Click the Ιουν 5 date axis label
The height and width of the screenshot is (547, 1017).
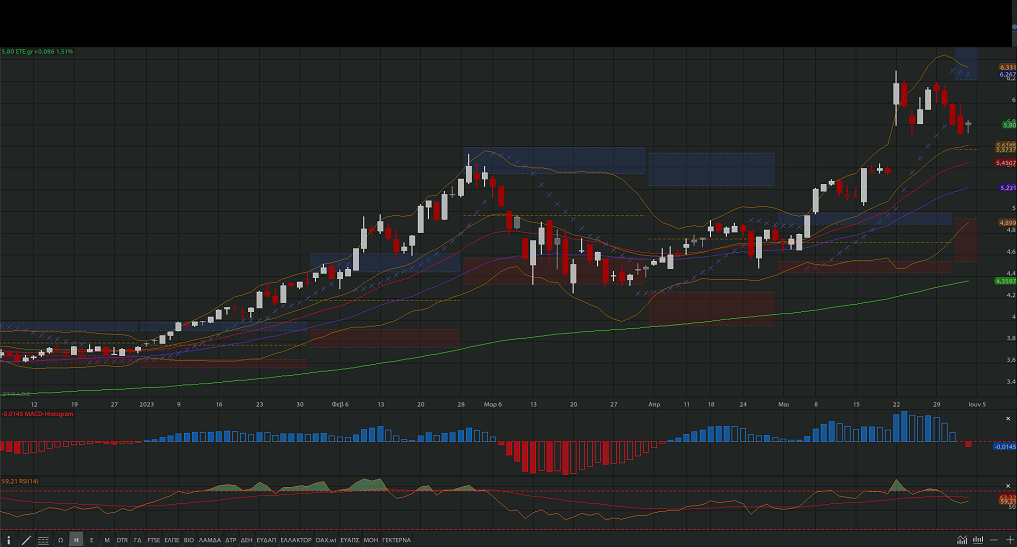point(977,404)
